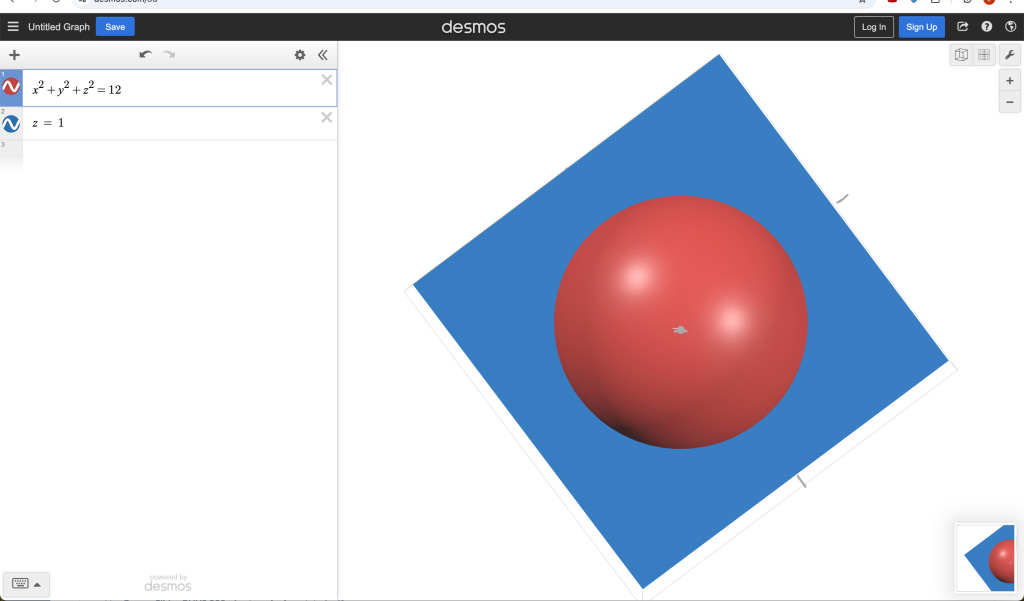Open language globe settings

tap(1010, 27)
